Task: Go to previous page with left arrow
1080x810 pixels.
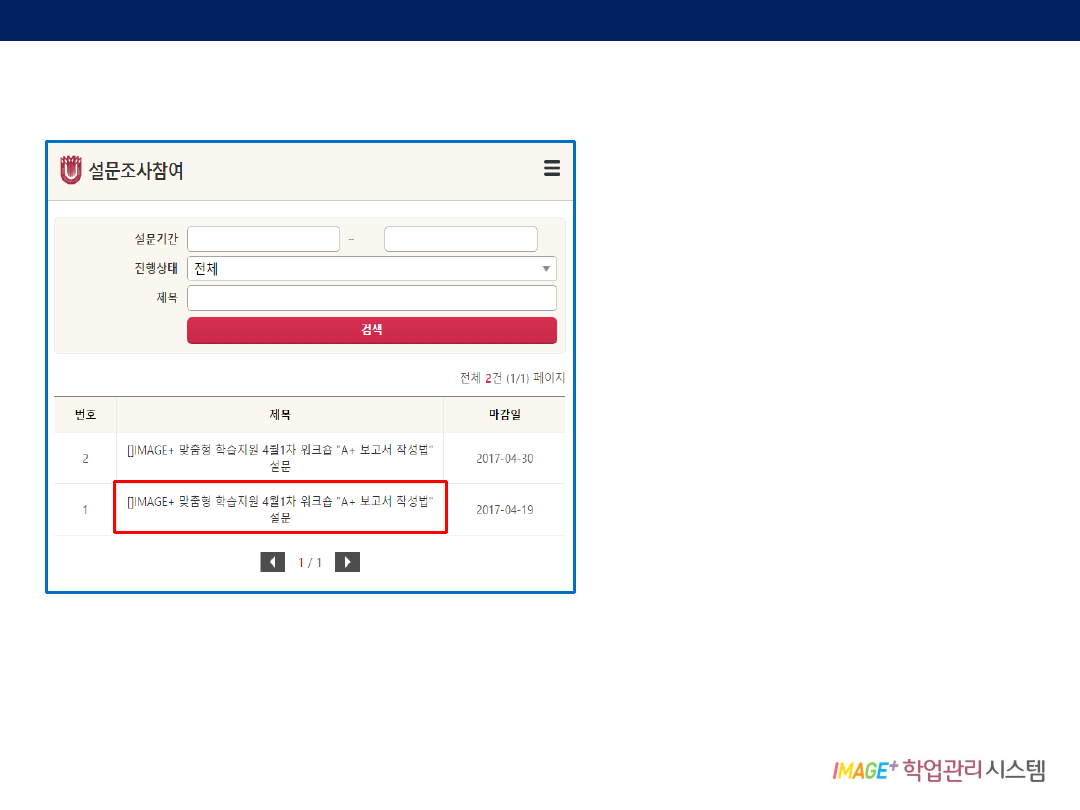Action: tap(272, 562)
